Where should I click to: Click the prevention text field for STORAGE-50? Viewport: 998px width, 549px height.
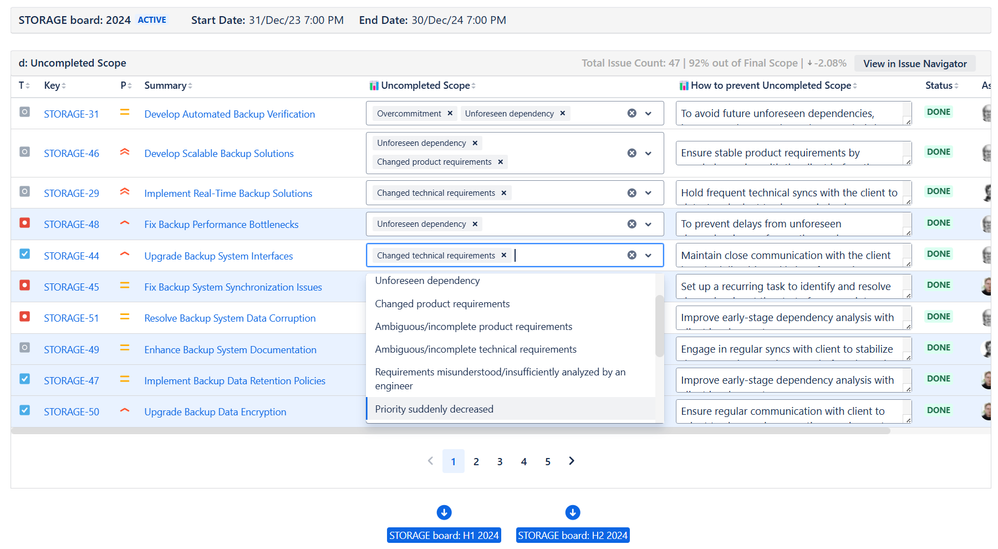tap(793, 411)
